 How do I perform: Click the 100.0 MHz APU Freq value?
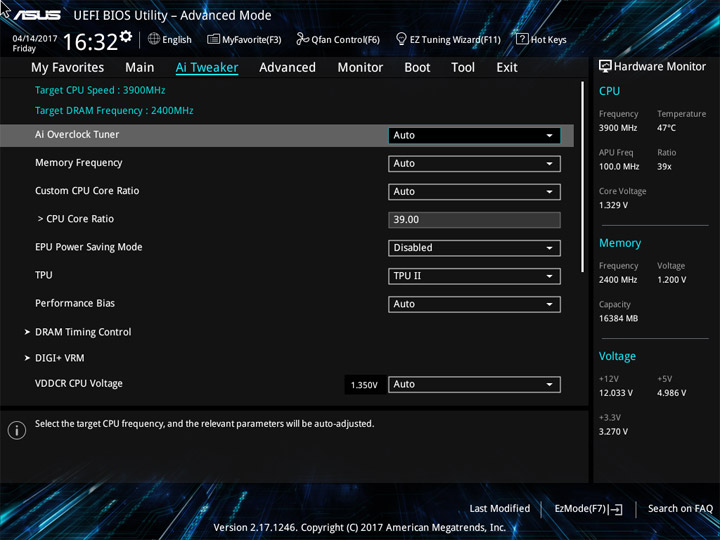point(619,167)
